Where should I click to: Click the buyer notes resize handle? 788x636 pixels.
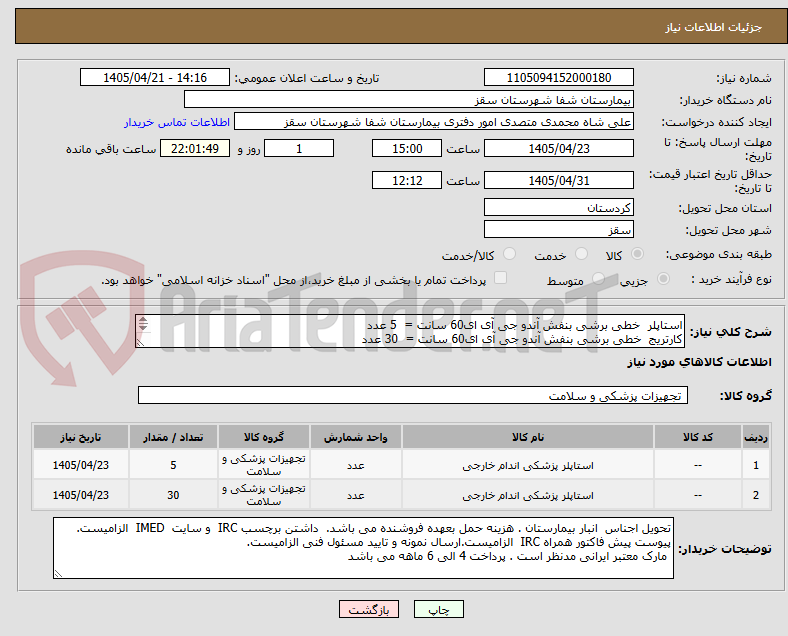pos(58,574)
